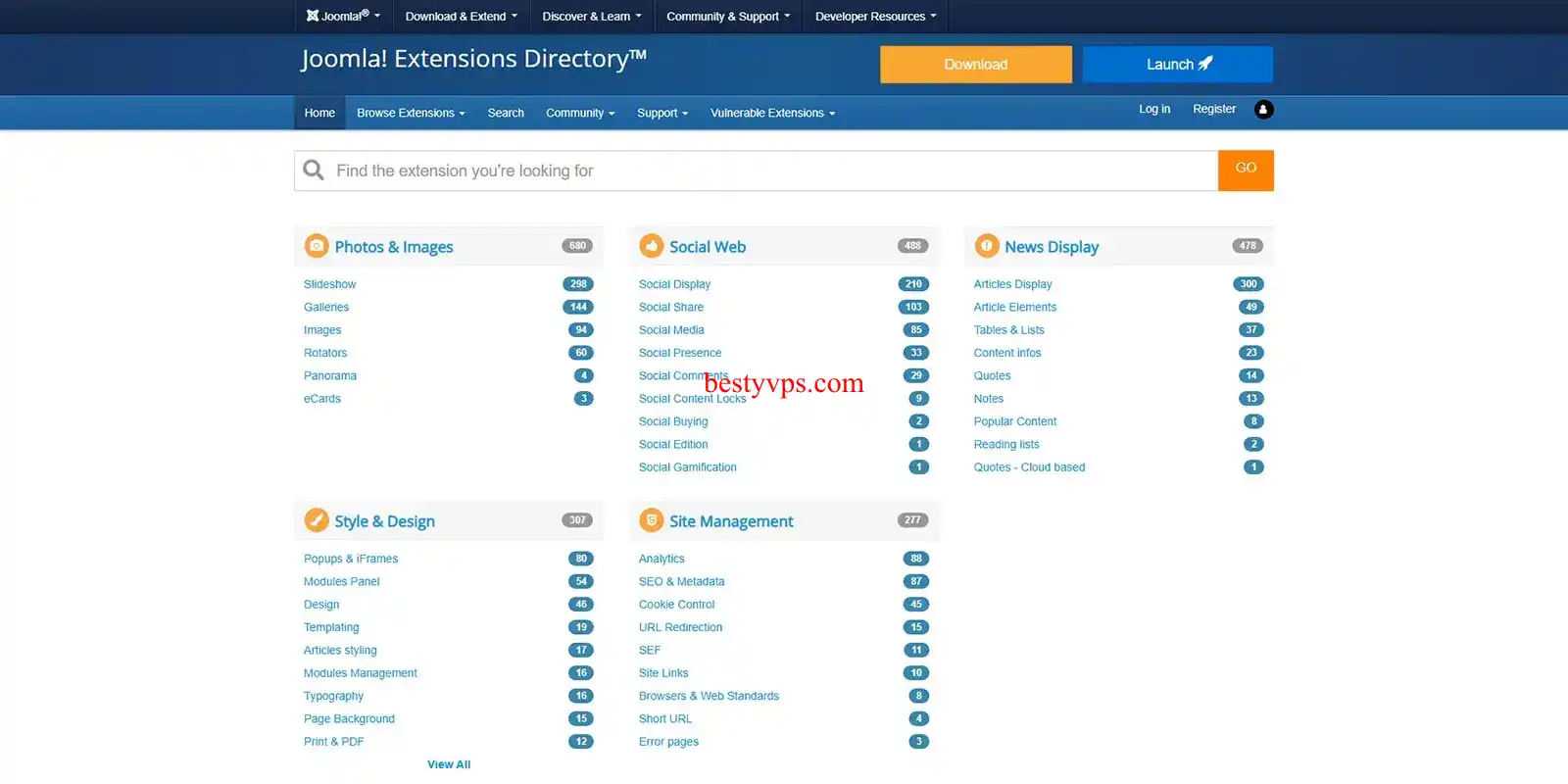1568x784 pixels.
Task: Click the Site Management shield icon
Action: [x=651, y=520]
